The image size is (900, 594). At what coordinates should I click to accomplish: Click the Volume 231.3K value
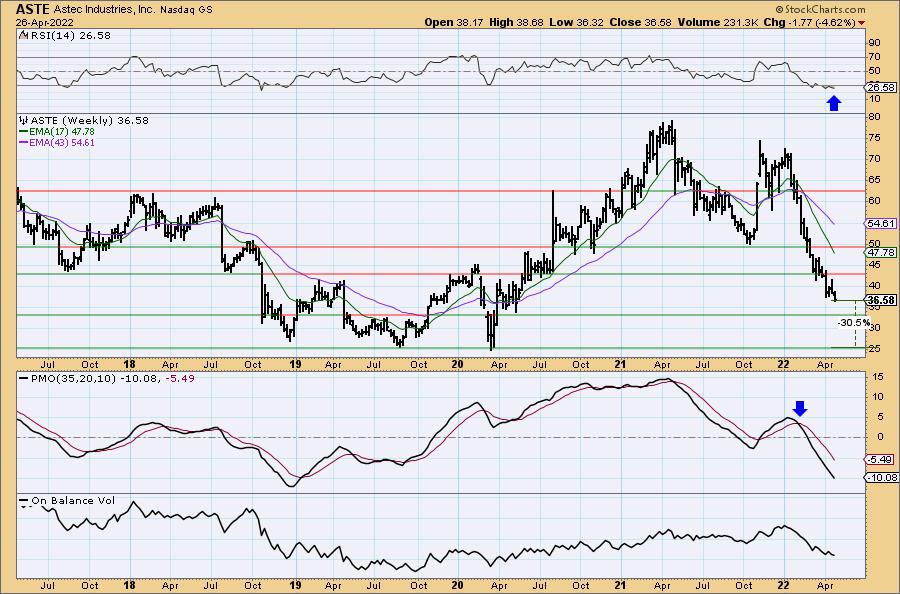718,22
